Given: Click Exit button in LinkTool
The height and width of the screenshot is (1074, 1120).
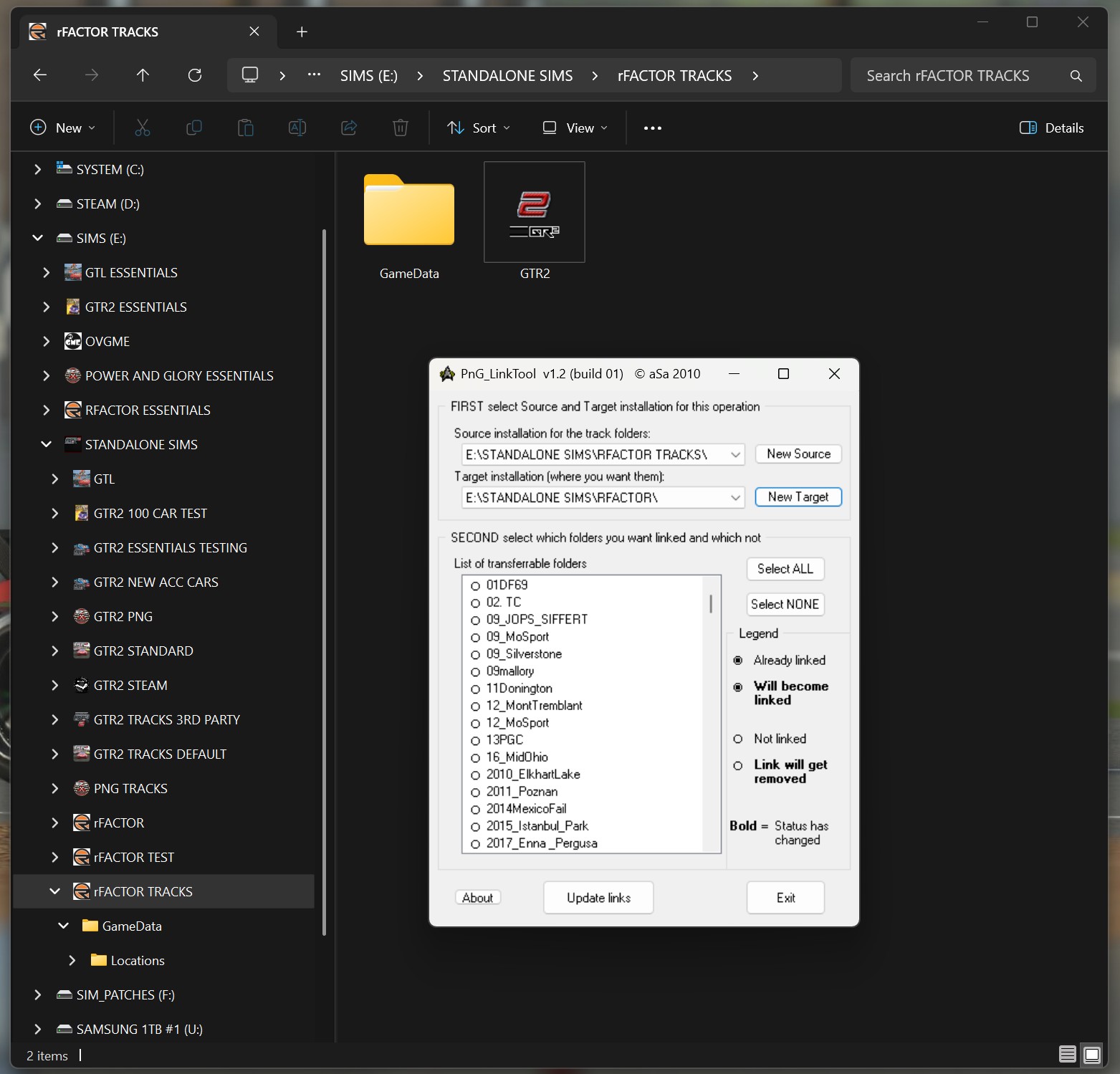Looking at the screenshot, I should point(785,898).
